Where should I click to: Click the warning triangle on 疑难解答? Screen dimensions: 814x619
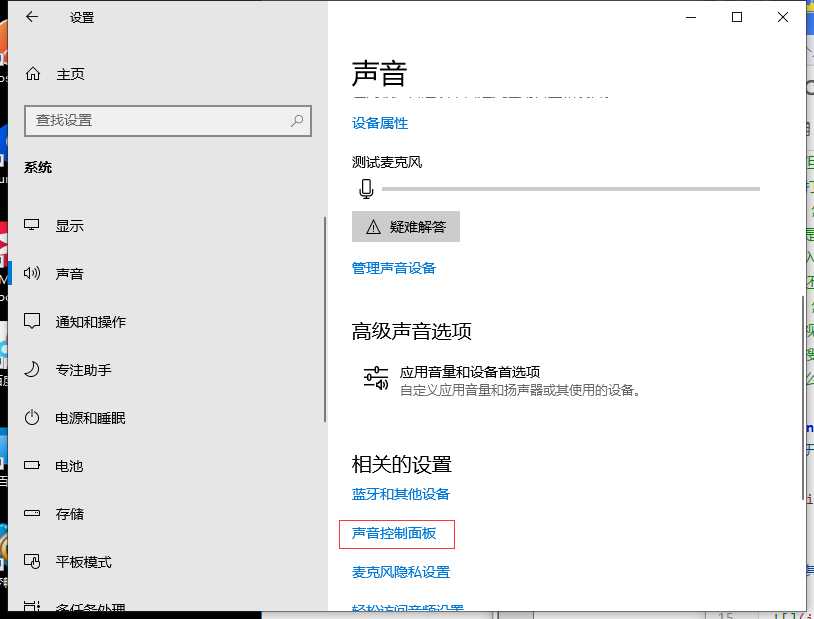click(373, 227)
